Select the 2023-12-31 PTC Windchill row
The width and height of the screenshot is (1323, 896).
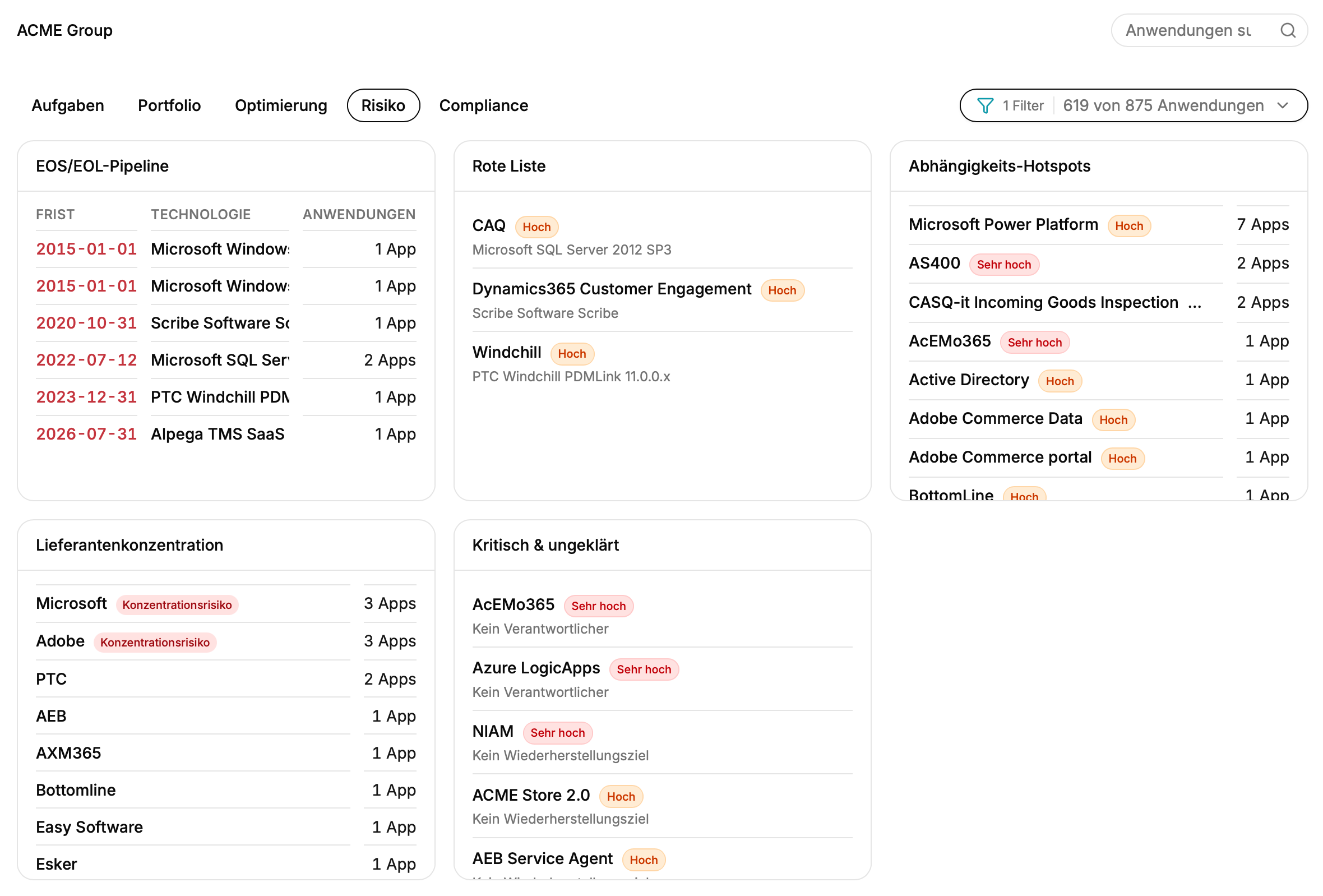pyautogui.click(x=226, y=397)
